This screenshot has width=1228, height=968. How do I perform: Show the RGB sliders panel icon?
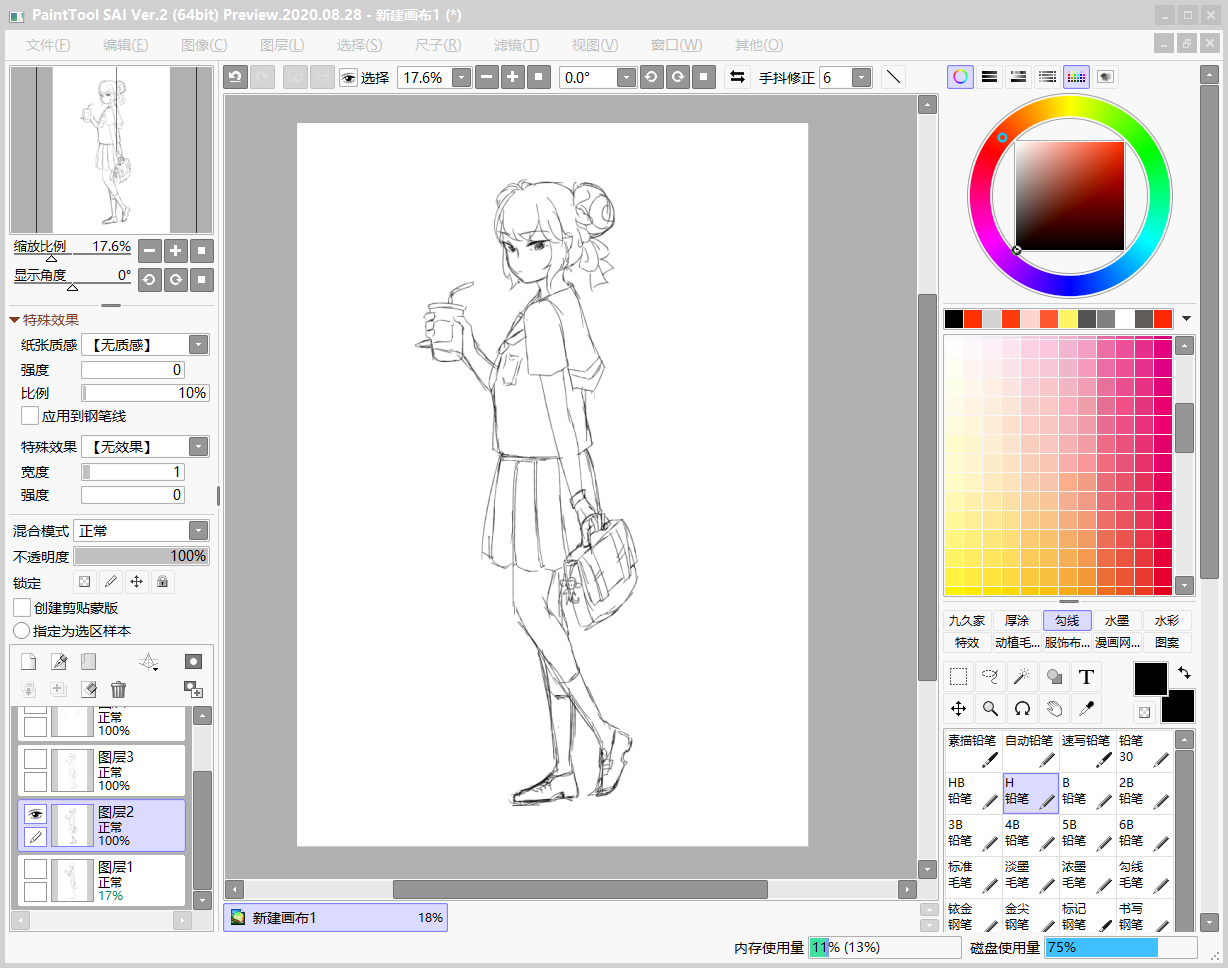989,76
